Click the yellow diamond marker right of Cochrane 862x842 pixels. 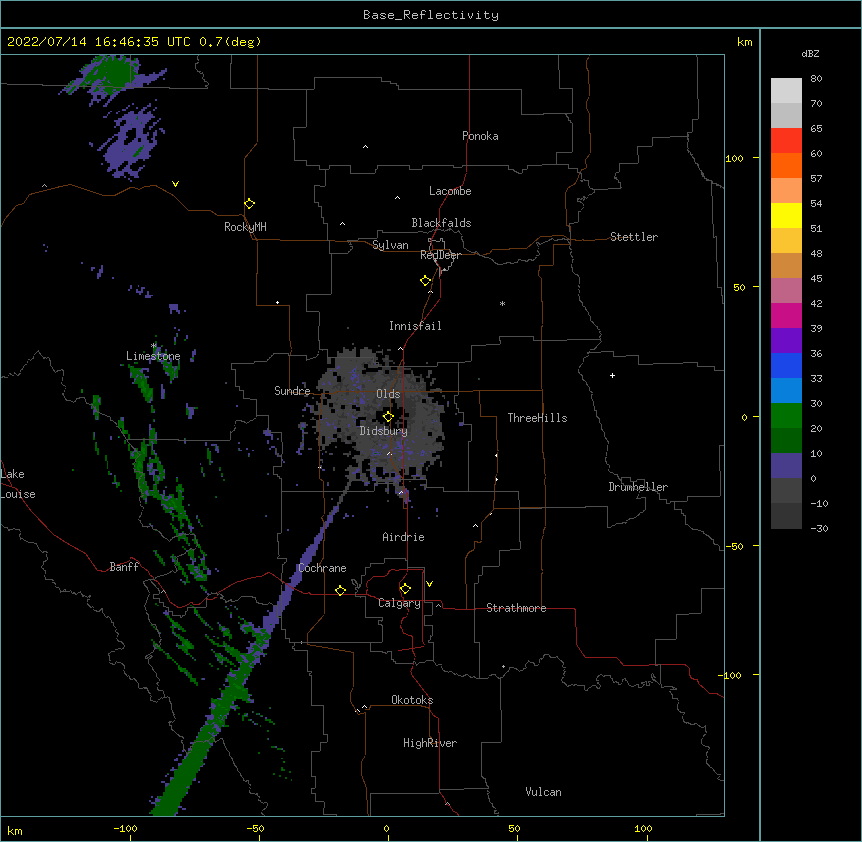[x=340, y=590]
